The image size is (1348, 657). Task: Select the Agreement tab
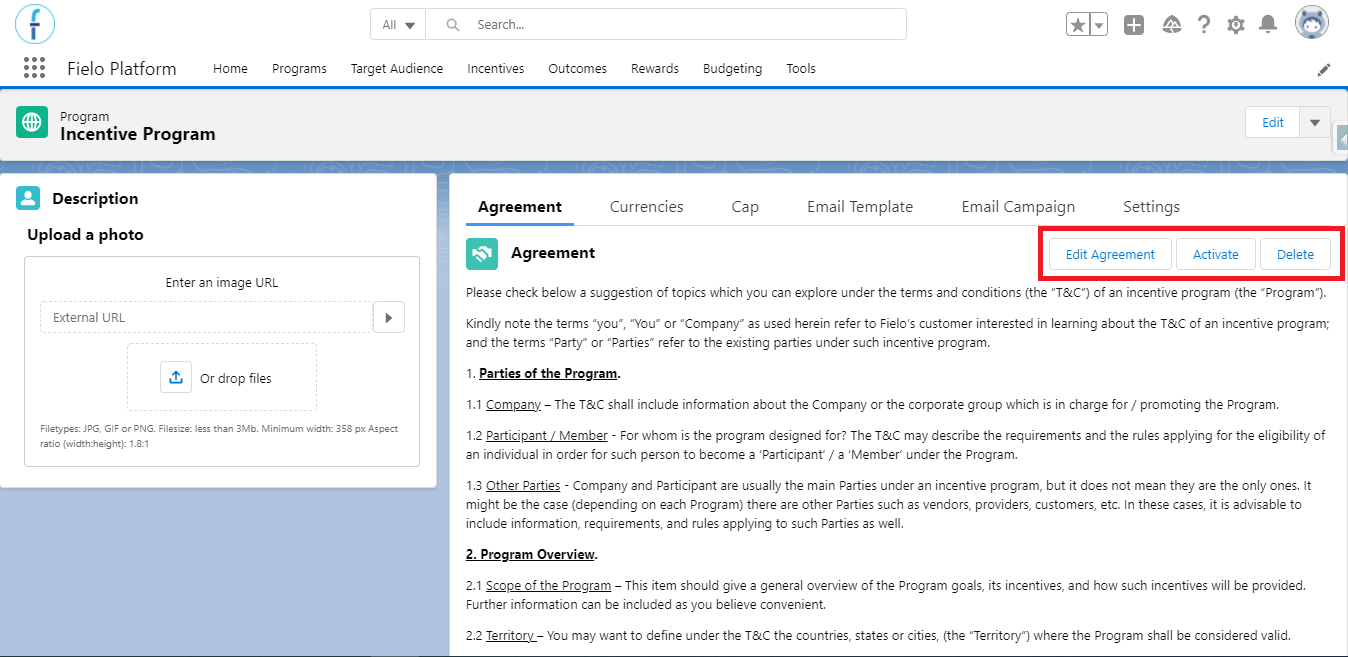(520, 207)
